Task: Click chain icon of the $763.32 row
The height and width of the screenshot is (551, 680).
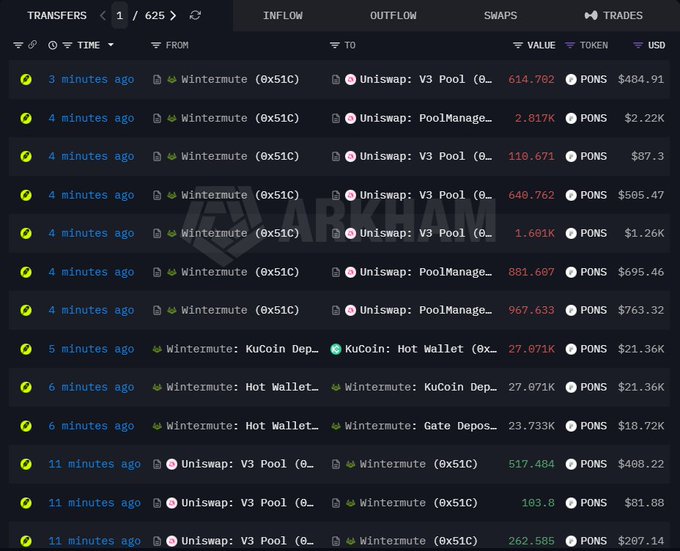Action: 26,310
